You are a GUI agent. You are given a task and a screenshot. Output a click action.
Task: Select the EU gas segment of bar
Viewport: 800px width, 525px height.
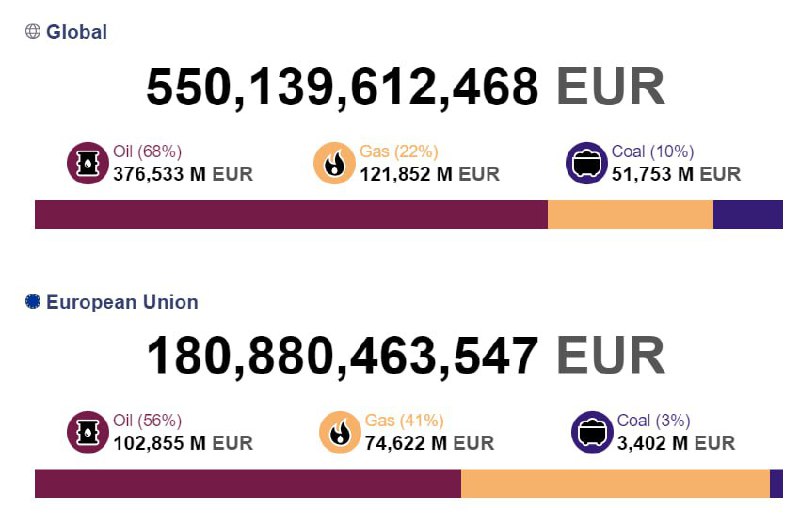coord(615,483)
